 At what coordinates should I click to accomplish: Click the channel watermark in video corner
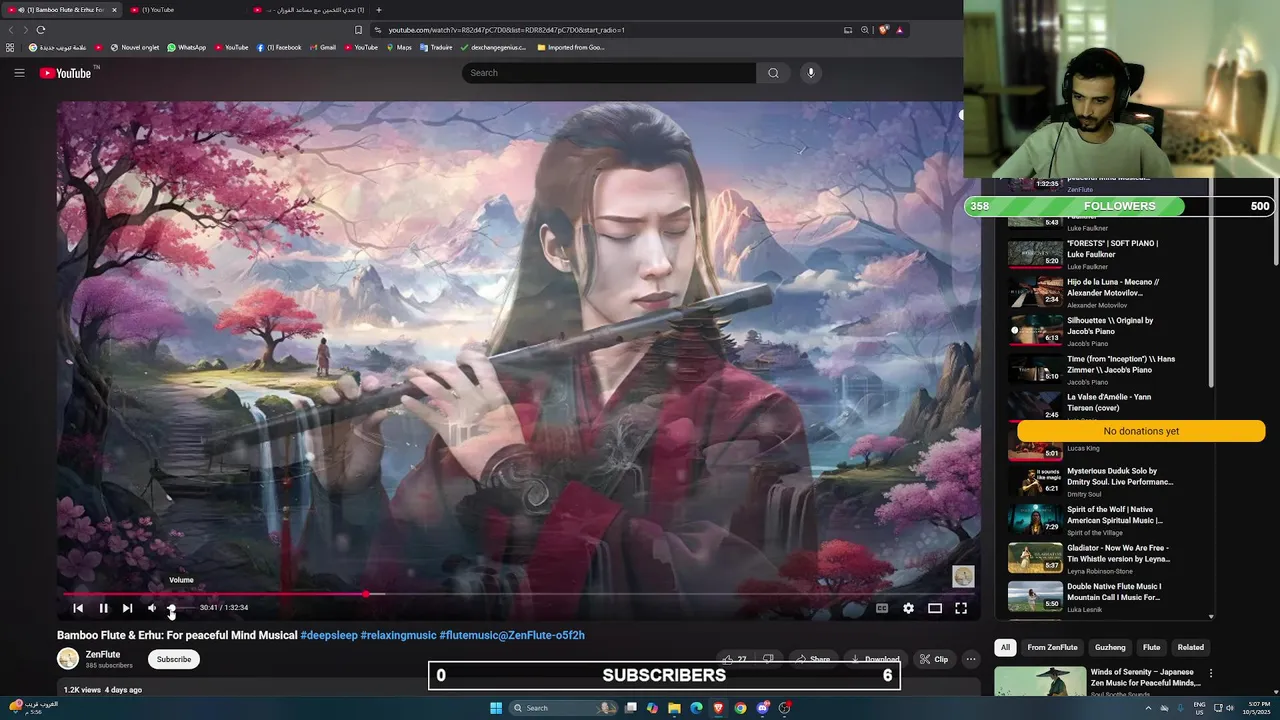tap(963, 576)
